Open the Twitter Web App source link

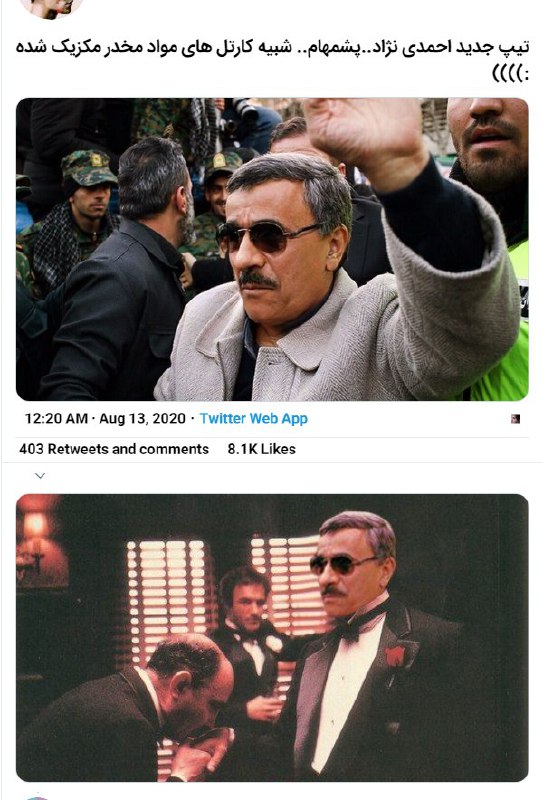coord(254,418)
